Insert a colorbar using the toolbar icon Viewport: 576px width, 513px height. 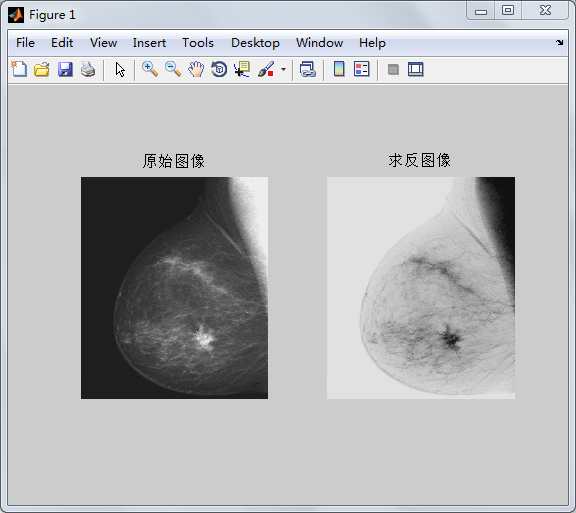click(339, 69)
